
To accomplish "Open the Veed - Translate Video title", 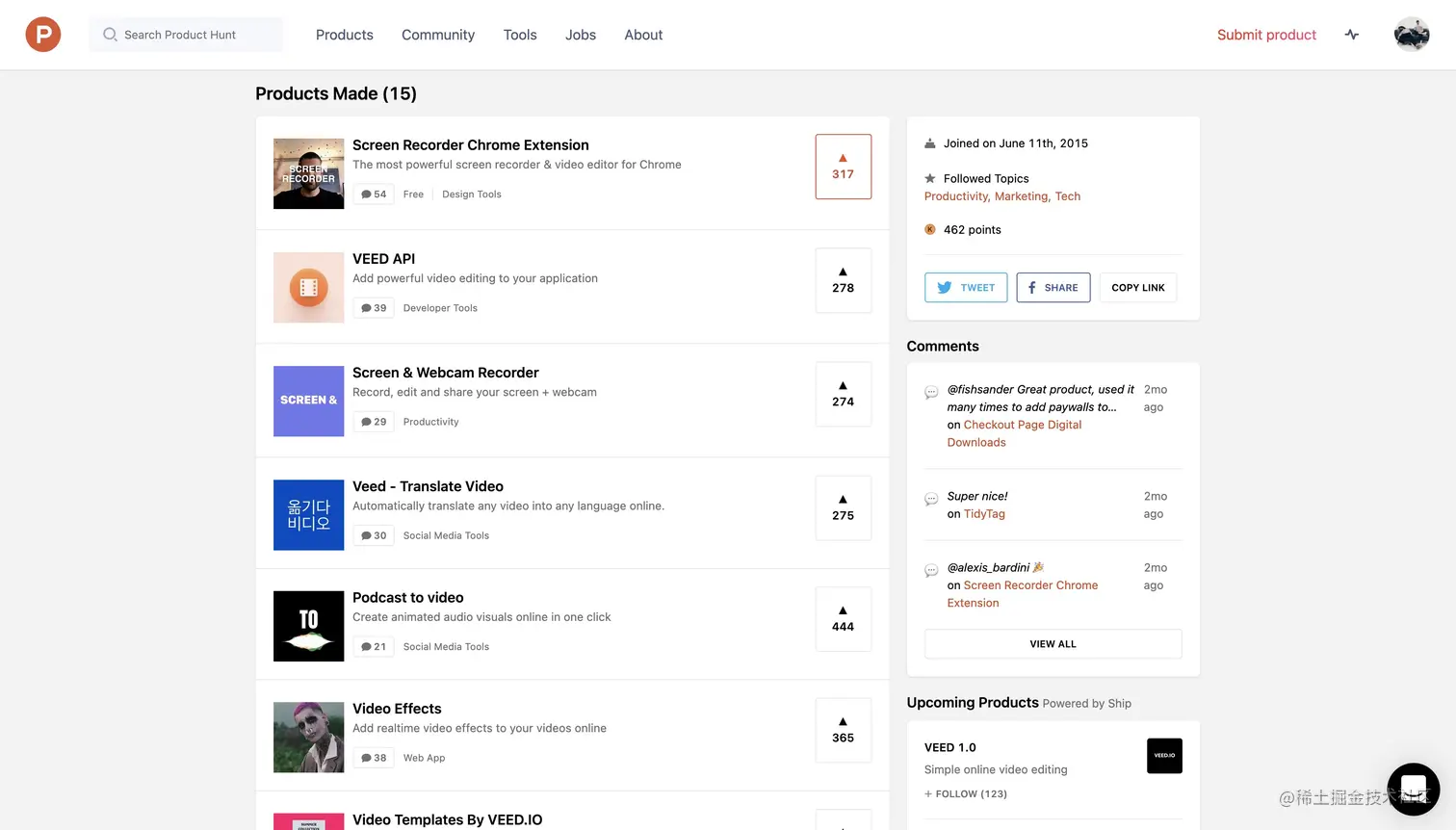I will (428, 486).
